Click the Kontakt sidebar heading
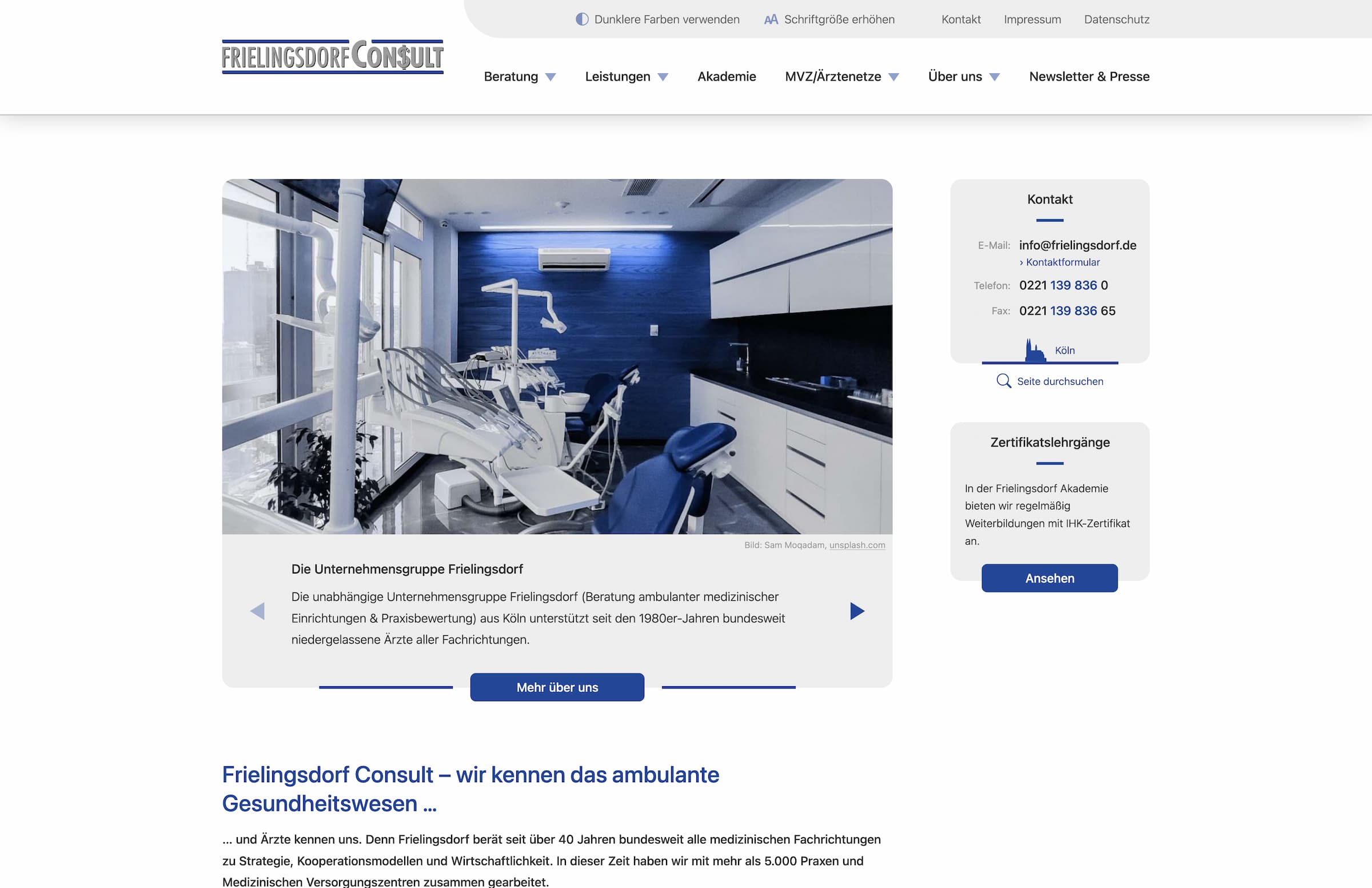This screenshot has width=1372, height=888. pos(1049,199)
